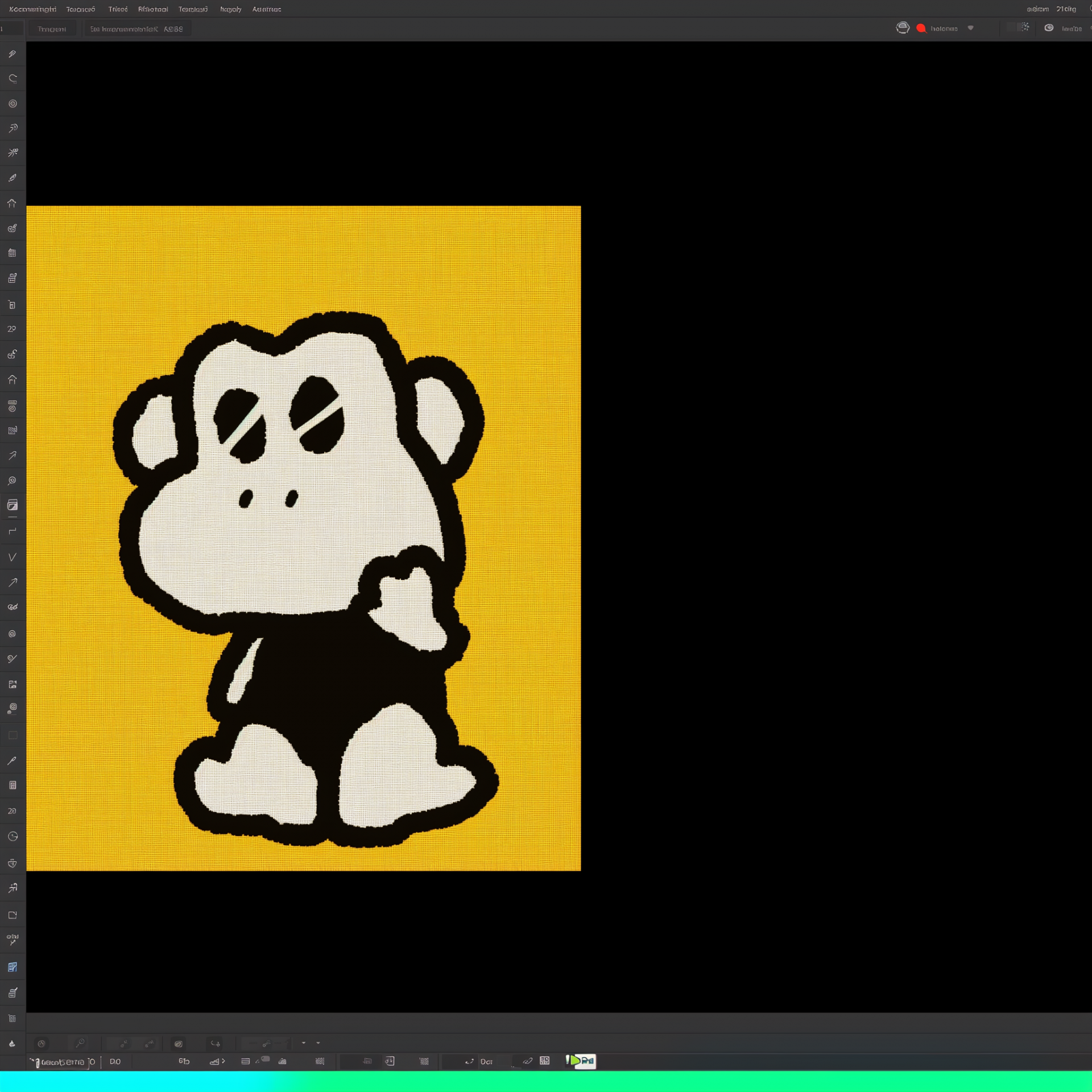Click the grid icon left of green play

(x=544, y=1061)
